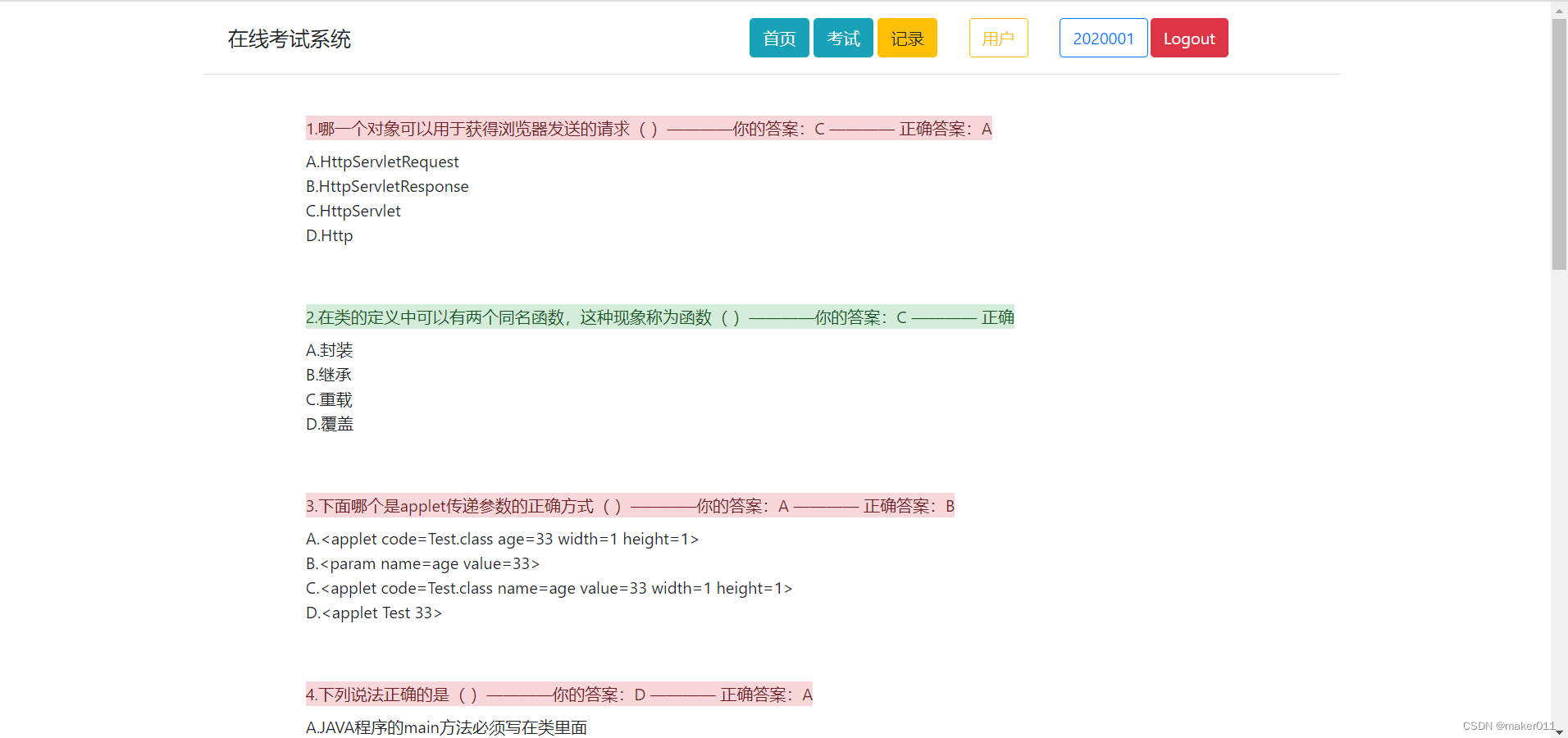Switch to the 考试 section
1568x738 pixels.
click(842, 38)
